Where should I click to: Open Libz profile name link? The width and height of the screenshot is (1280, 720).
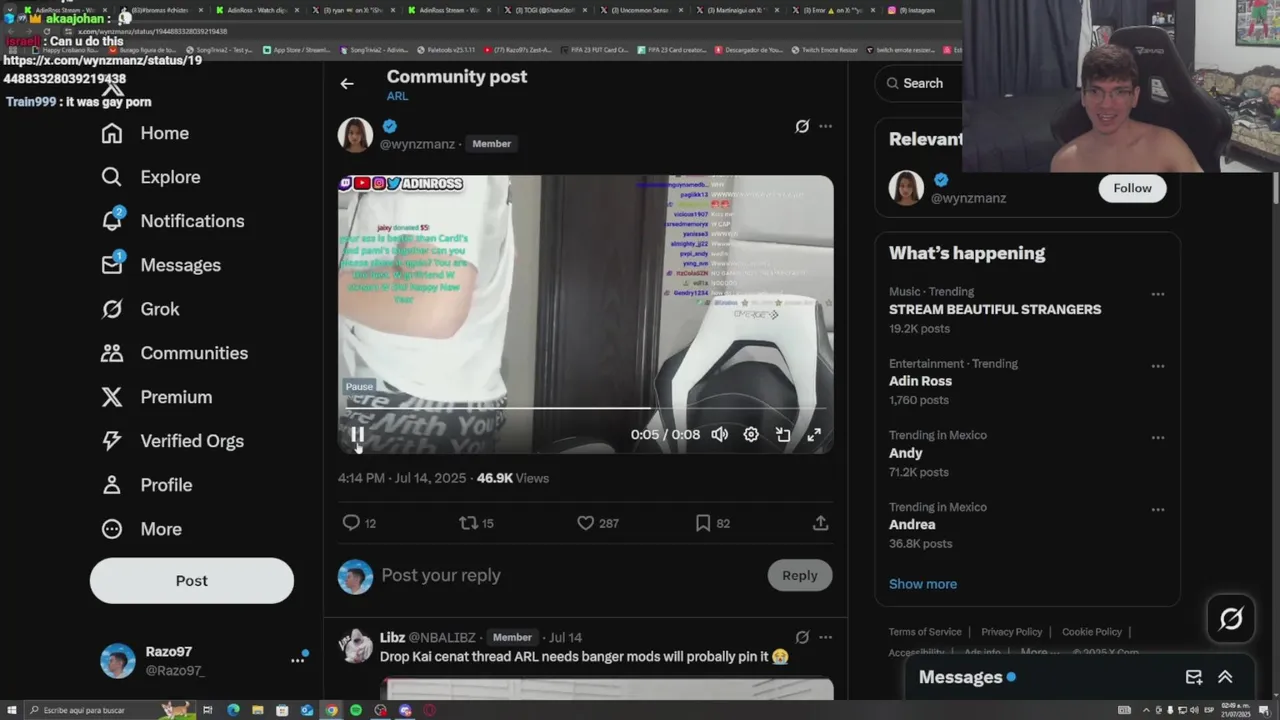(392, 637)
